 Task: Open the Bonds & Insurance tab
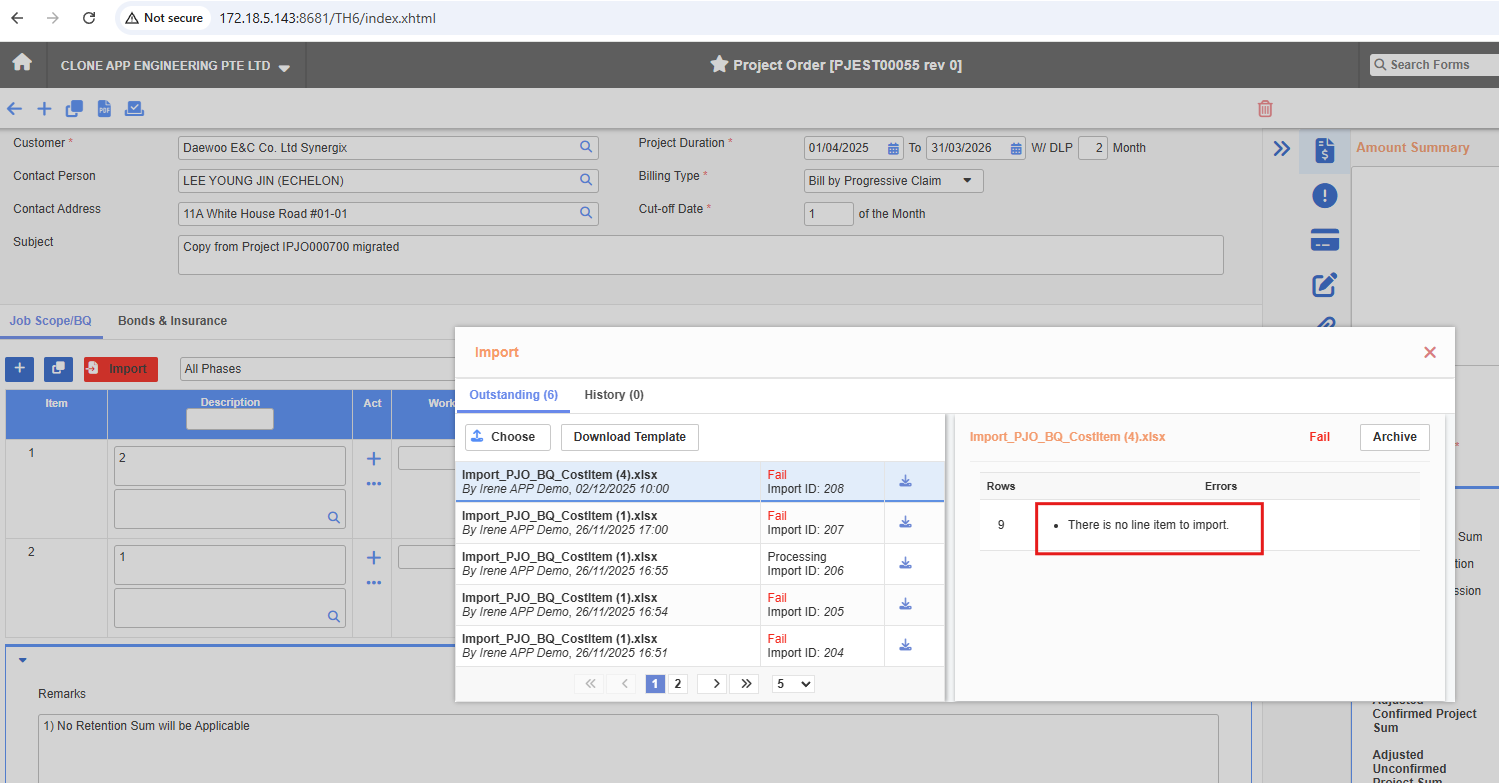tap(172, 321)
